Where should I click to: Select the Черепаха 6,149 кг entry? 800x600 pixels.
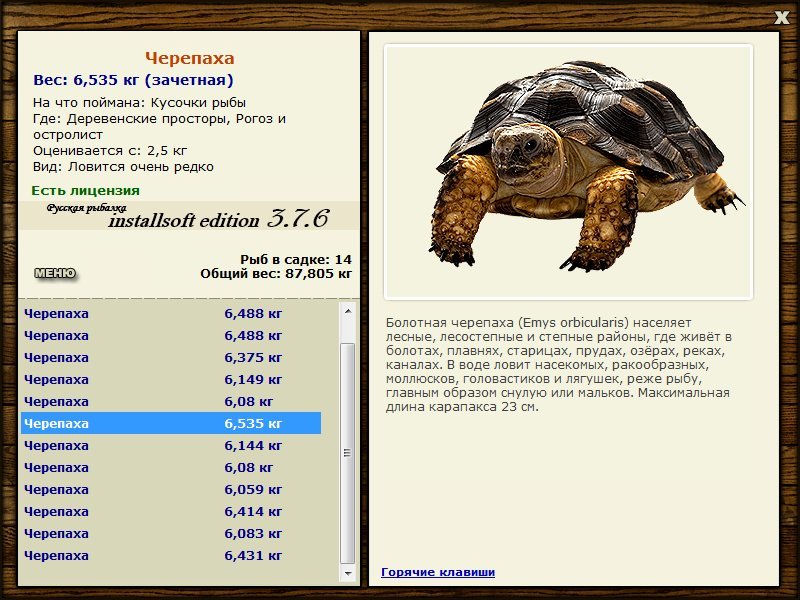click(171, 379)
